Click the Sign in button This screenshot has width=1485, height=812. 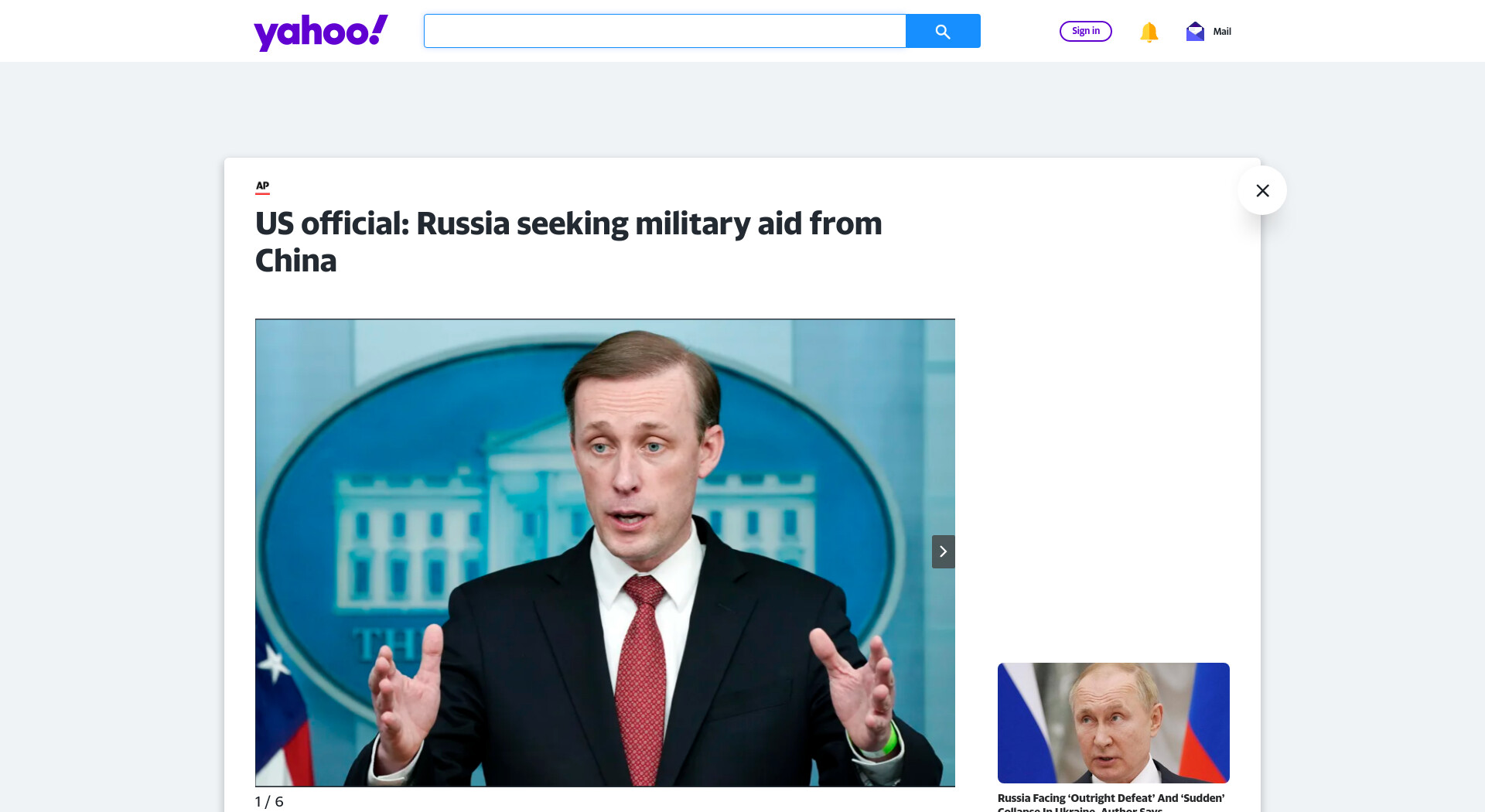click(x=1085, y=31)
